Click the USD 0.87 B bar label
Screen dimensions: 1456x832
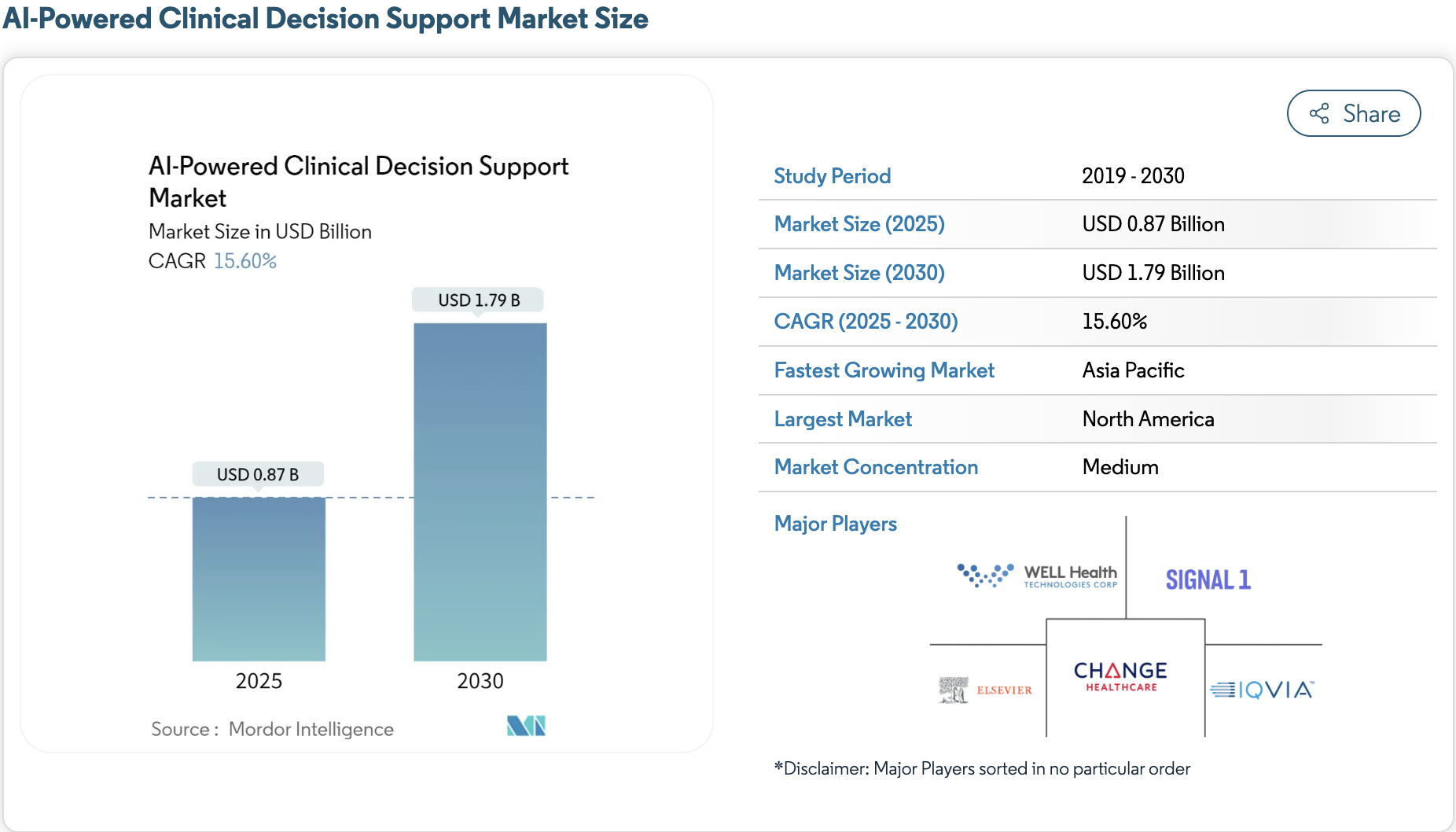[258, 474]
